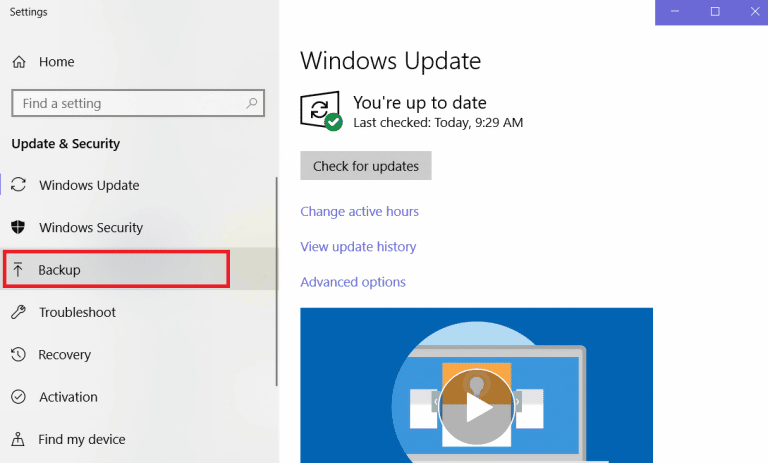Image resolution: width=768 pixels, height=463 pixels.
Task: Open Advanced options link
Action: [x=353, y=282]
